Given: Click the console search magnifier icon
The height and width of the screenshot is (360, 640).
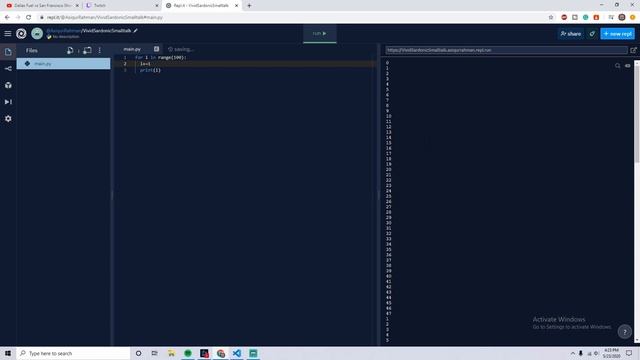Looking at the screenshot, I should pyautogui.click(x=618, y=66).
